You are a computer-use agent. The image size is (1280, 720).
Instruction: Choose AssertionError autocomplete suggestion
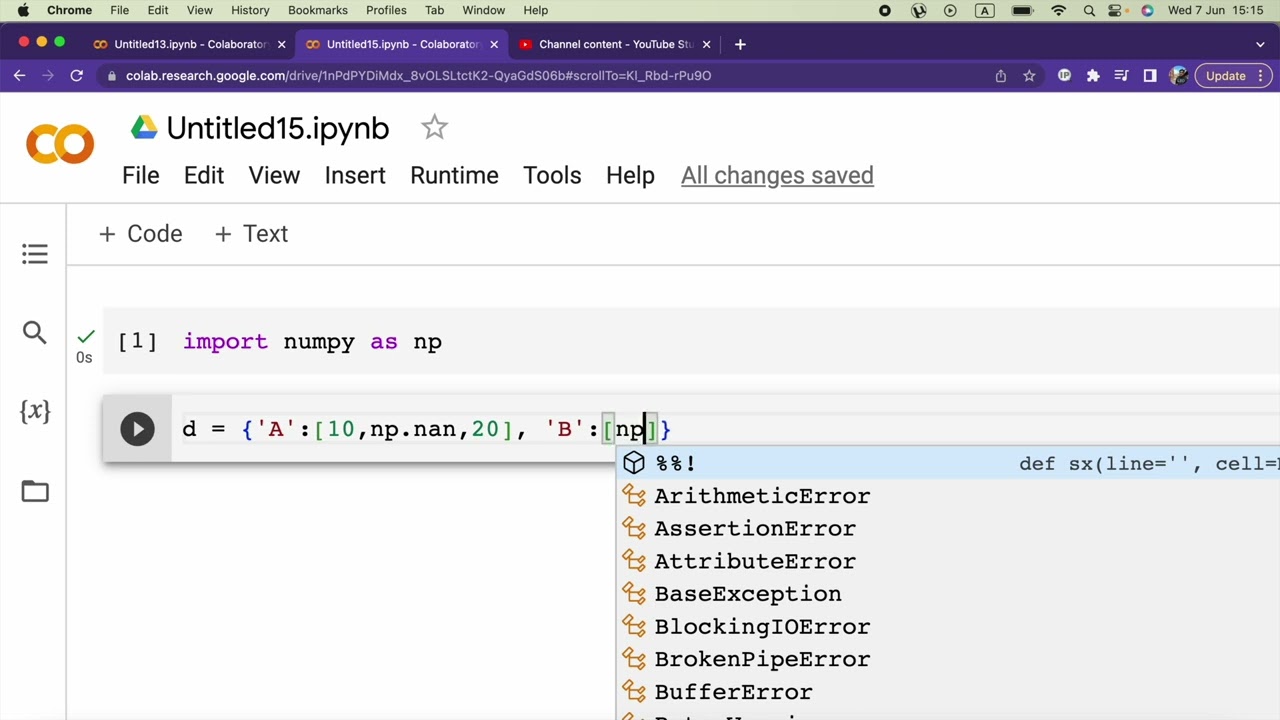coord(948,528)
